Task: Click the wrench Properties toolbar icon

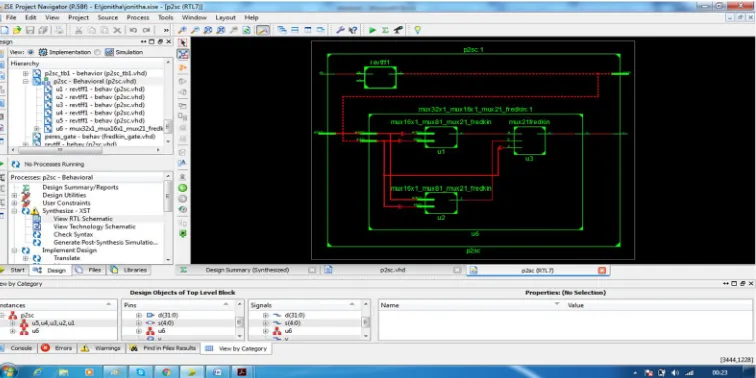Action: (x=340, y=30)
